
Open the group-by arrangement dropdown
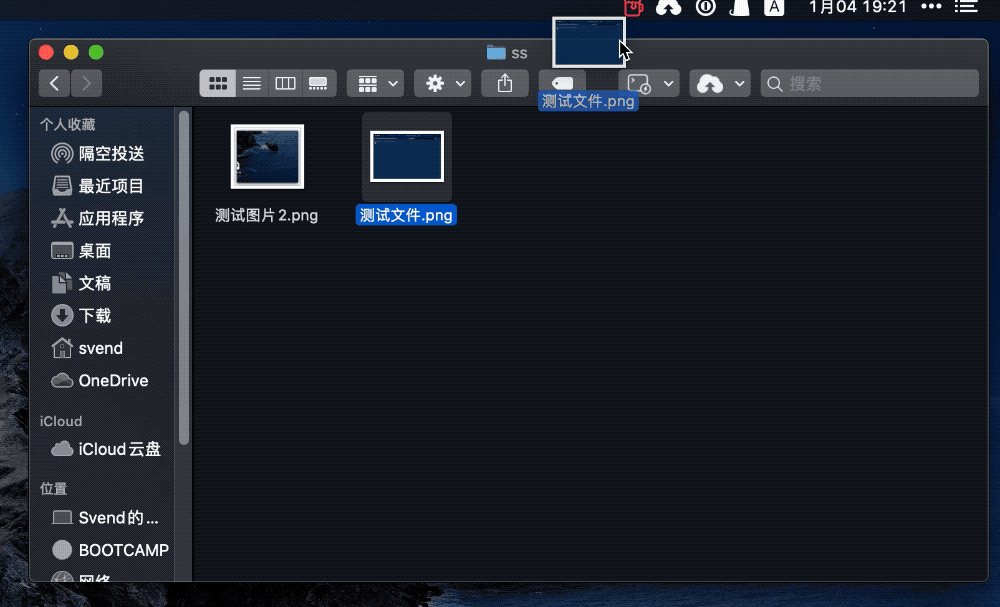375,84
